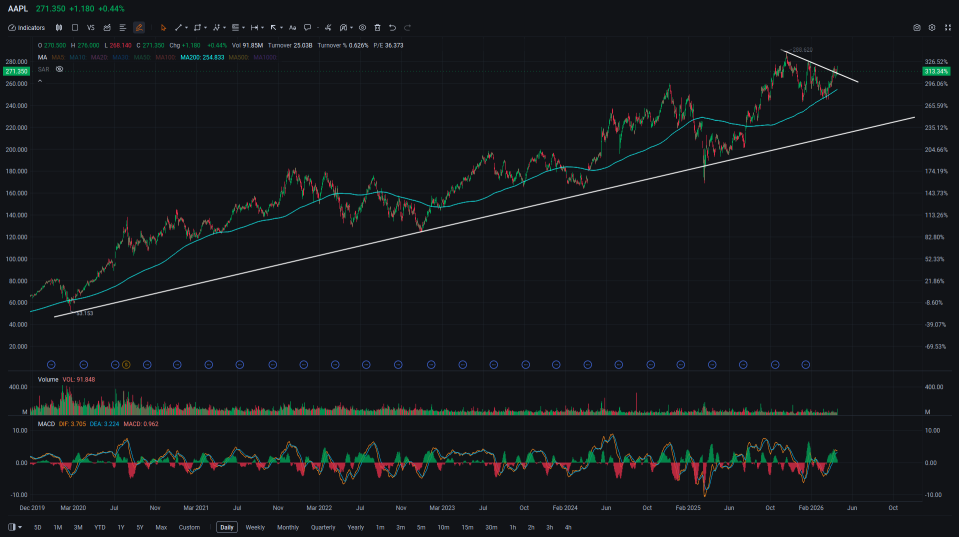Open the Custom range picker
This screenshot has width=959, height=537.
point(189,527)
